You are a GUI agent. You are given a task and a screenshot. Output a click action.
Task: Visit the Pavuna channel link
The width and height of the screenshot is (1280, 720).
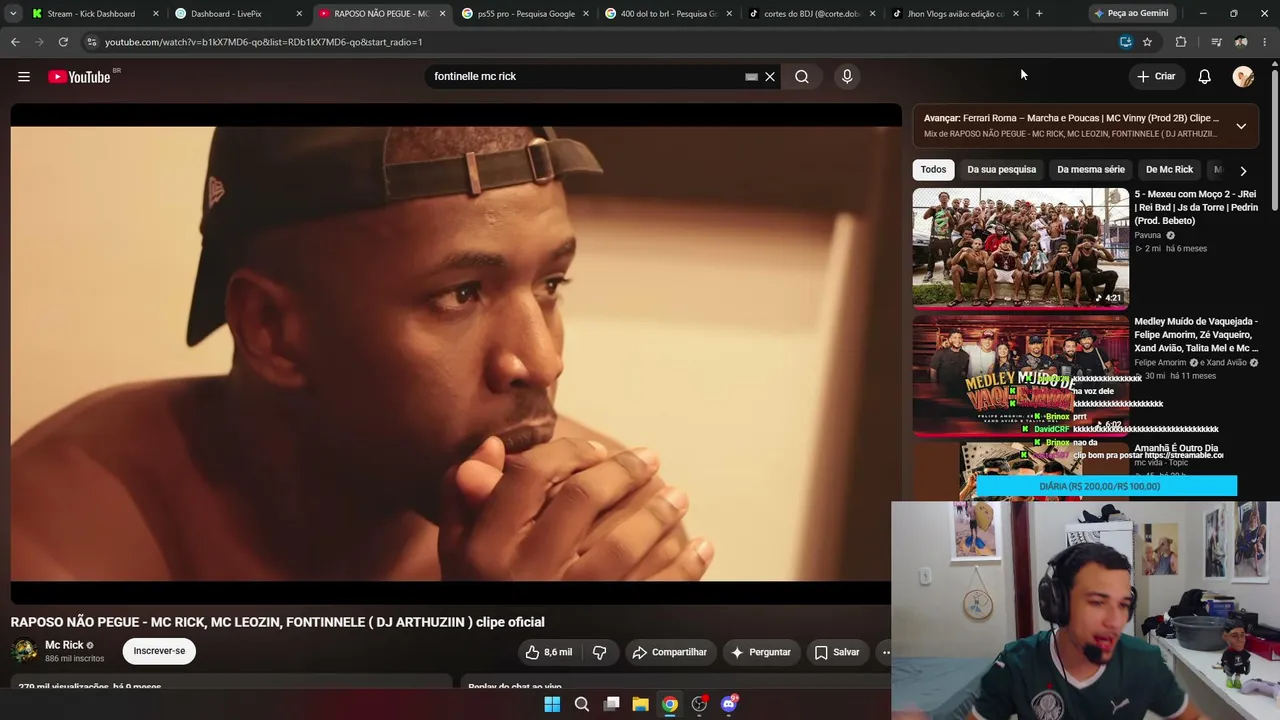pos(1147,235)
